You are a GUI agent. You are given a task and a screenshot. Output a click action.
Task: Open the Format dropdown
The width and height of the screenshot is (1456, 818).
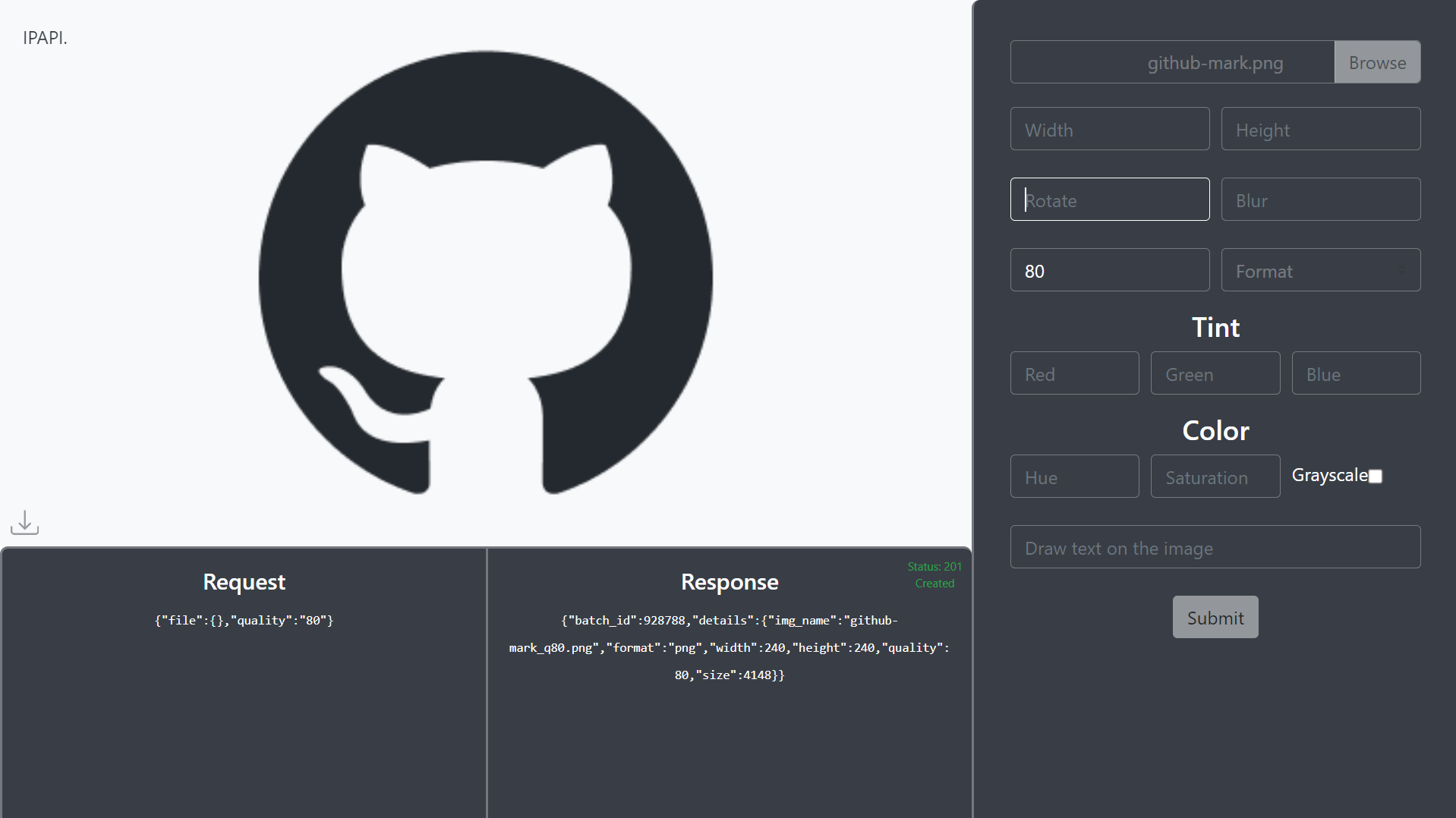pos(1320,270)
